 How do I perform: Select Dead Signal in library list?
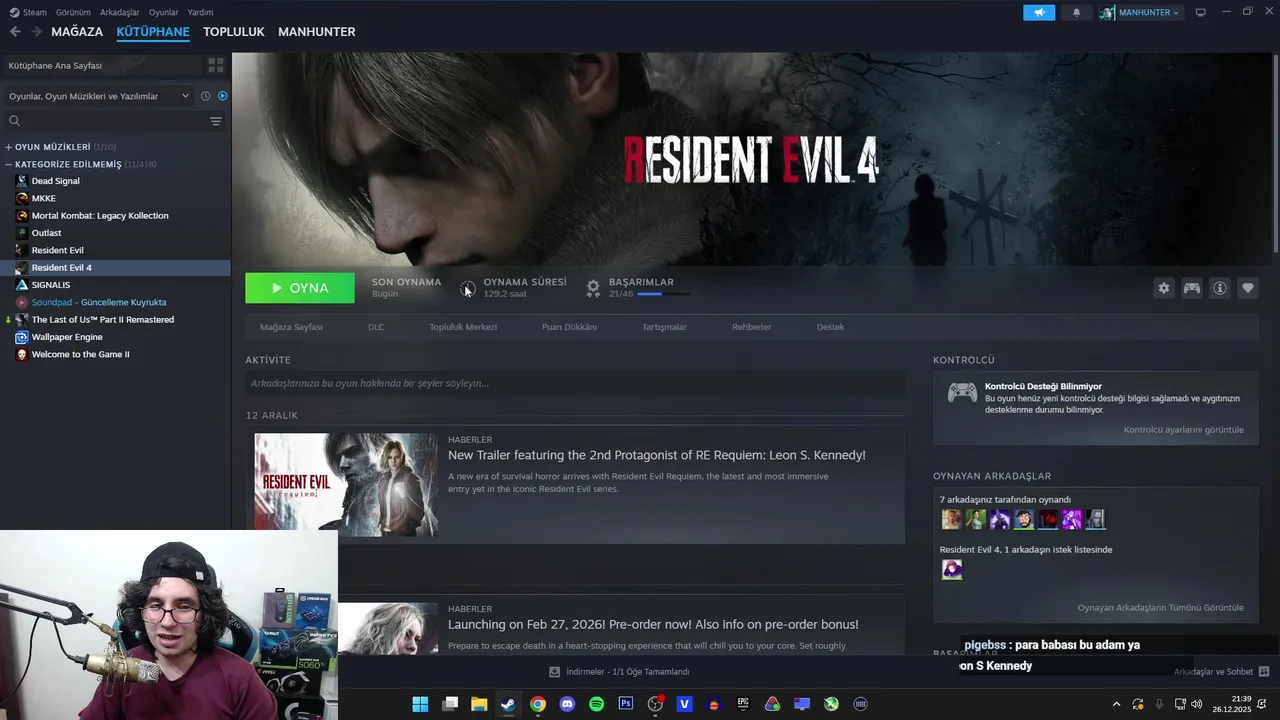pos(55,181)
